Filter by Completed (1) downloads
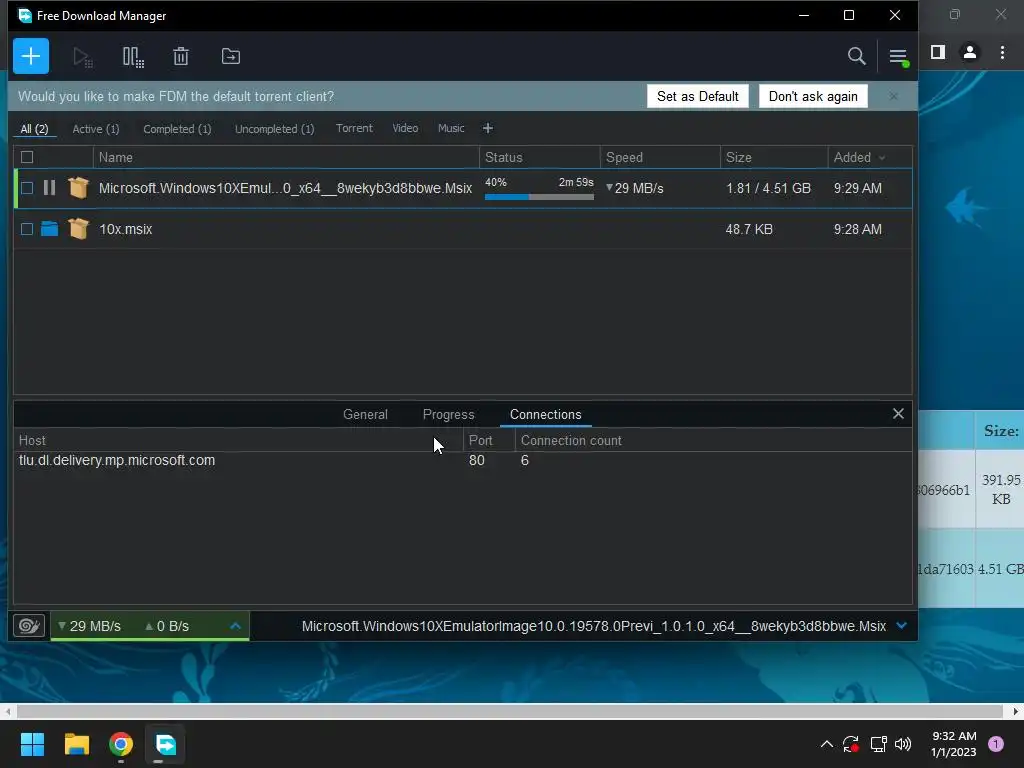 click(x=177, y=129)
